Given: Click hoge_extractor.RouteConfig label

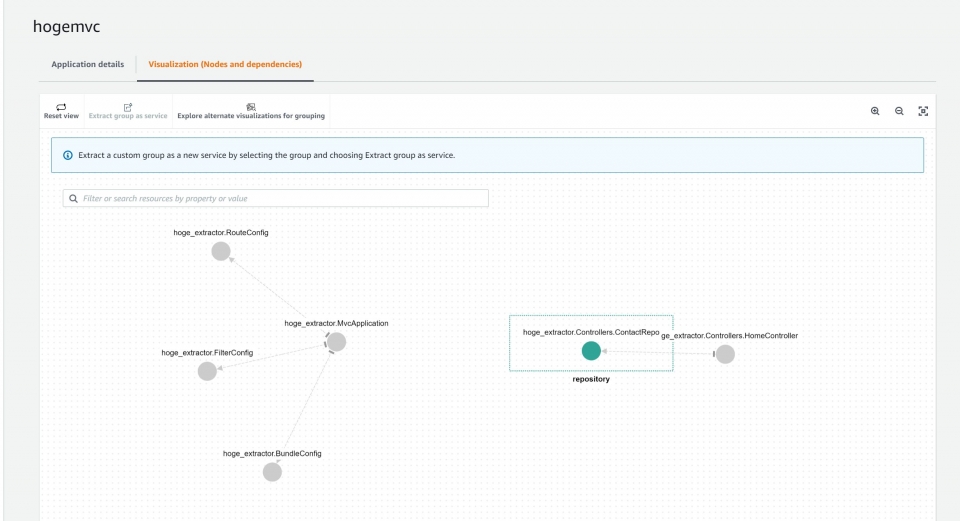Looking at the screenshot, I should click(221, 233).
